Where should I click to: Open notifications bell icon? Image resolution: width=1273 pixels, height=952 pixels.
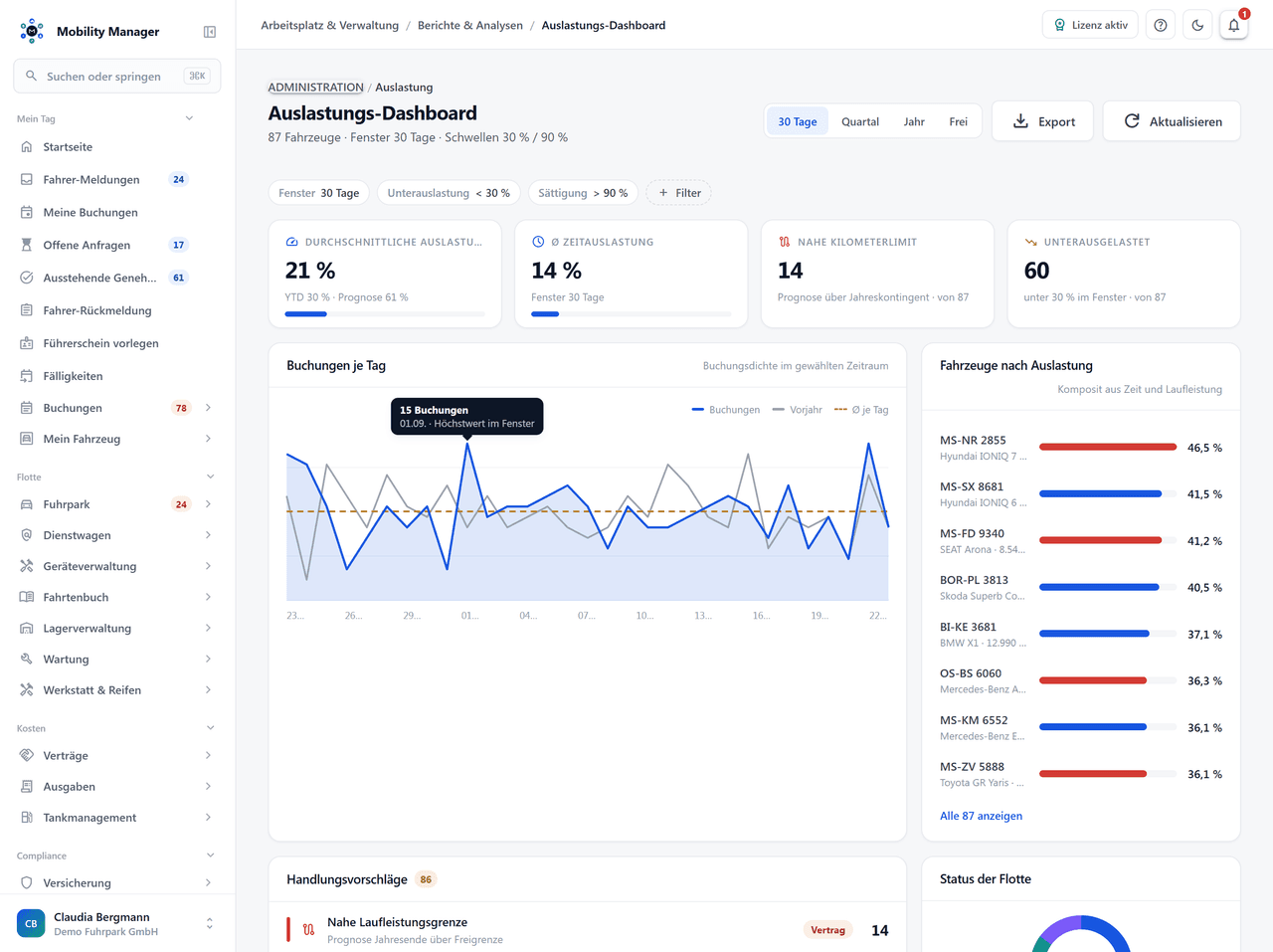(1234, 26)
